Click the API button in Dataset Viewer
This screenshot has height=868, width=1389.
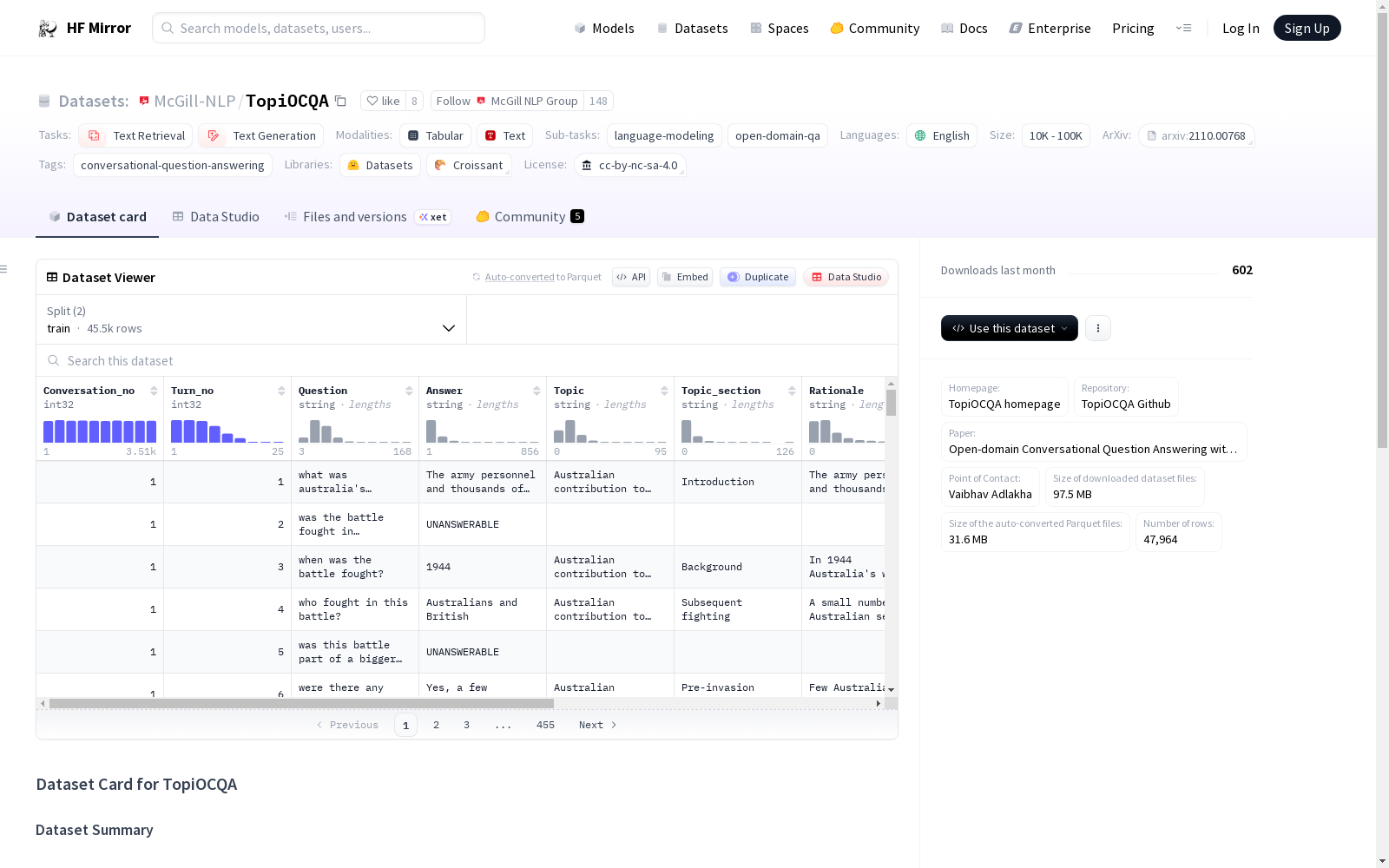pyautogui.click(x=631, y=277)
